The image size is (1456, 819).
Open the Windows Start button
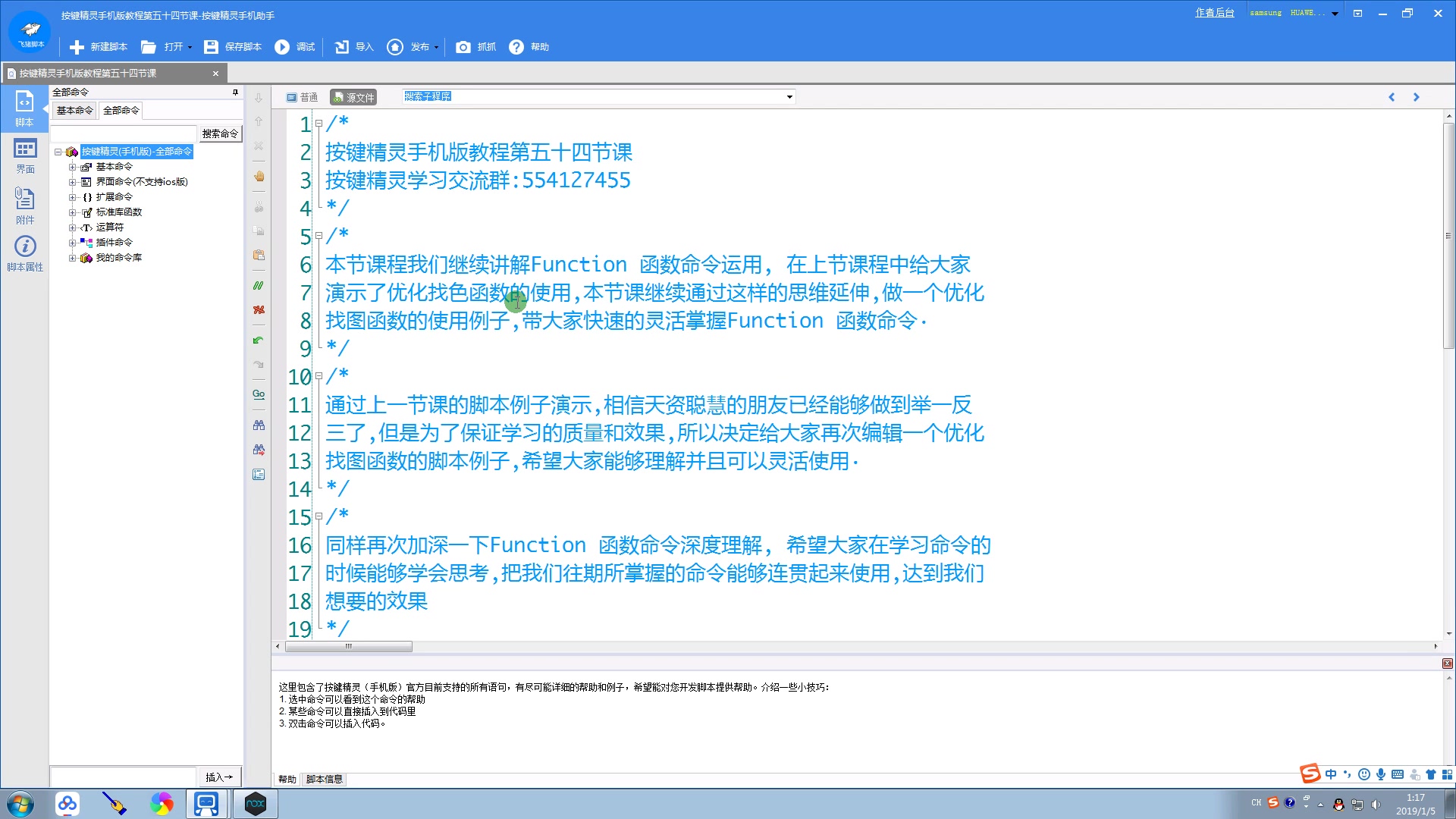coord(20,804)
